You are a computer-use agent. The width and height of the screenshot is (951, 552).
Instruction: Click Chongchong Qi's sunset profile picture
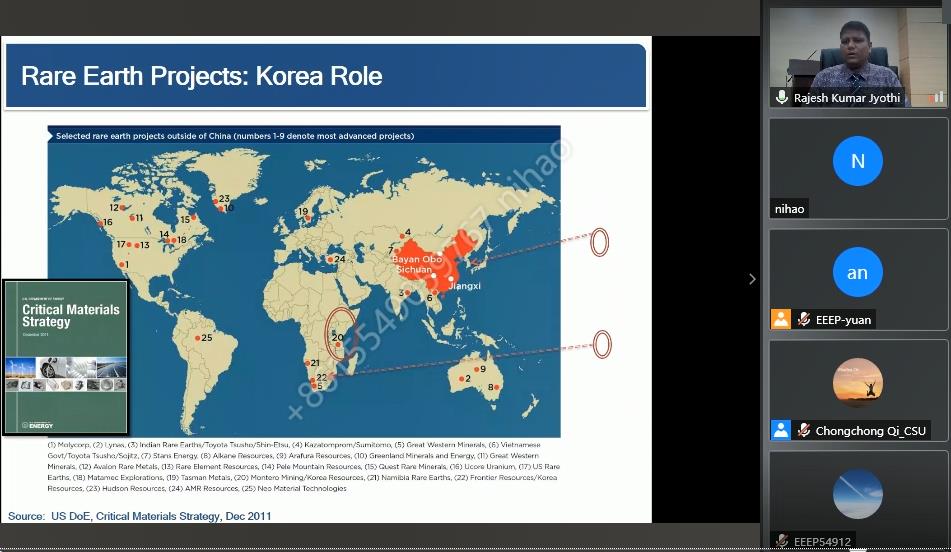(857, 383)
